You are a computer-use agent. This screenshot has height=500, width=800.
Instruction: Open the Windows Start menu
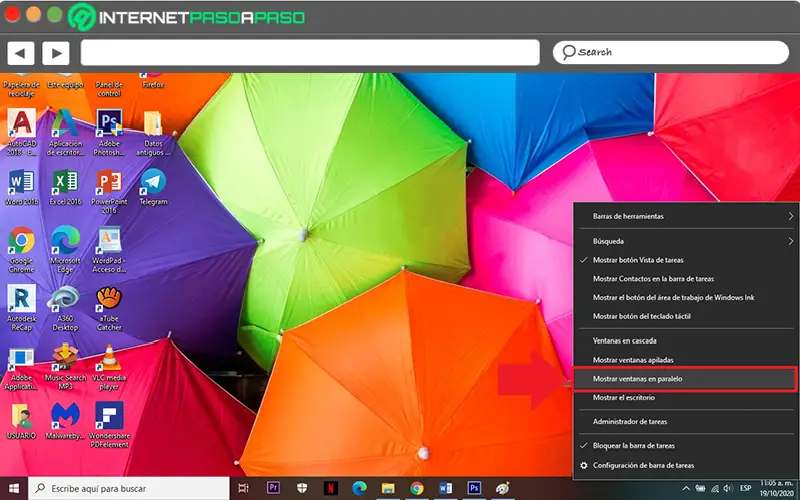coord(14,488)
